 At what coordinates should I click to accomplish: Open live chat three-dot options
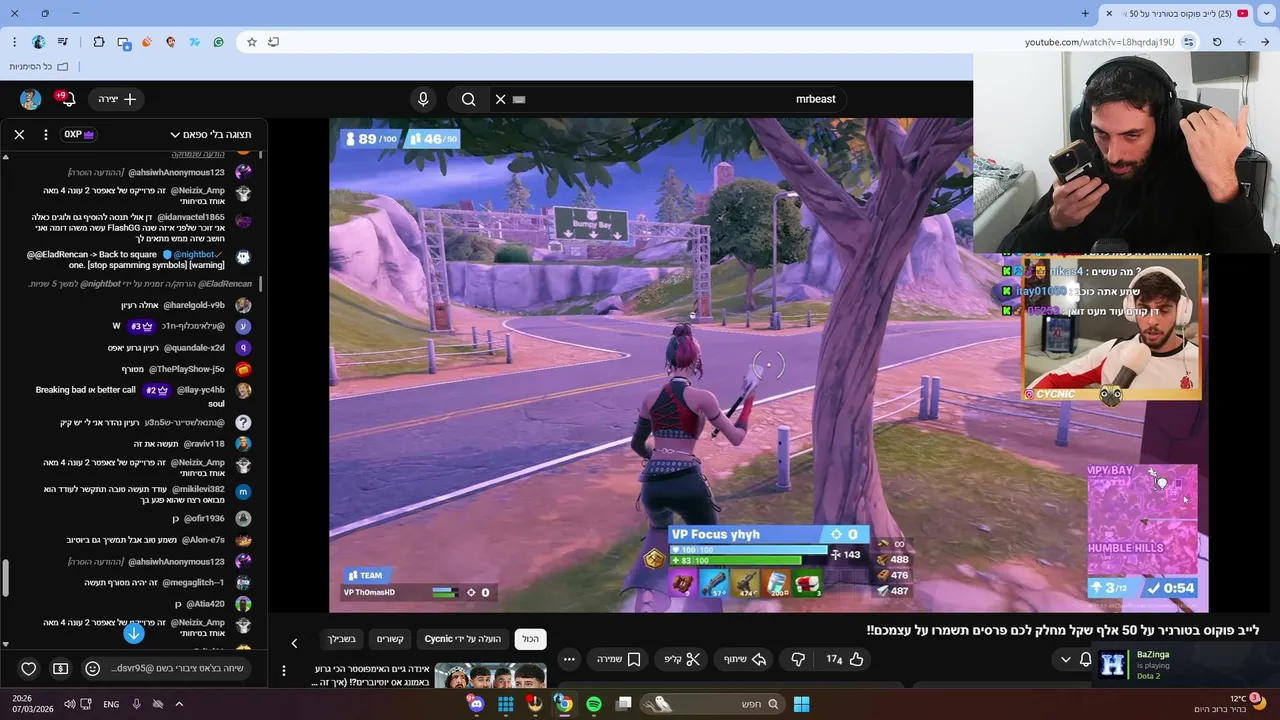tap(45, 134)
